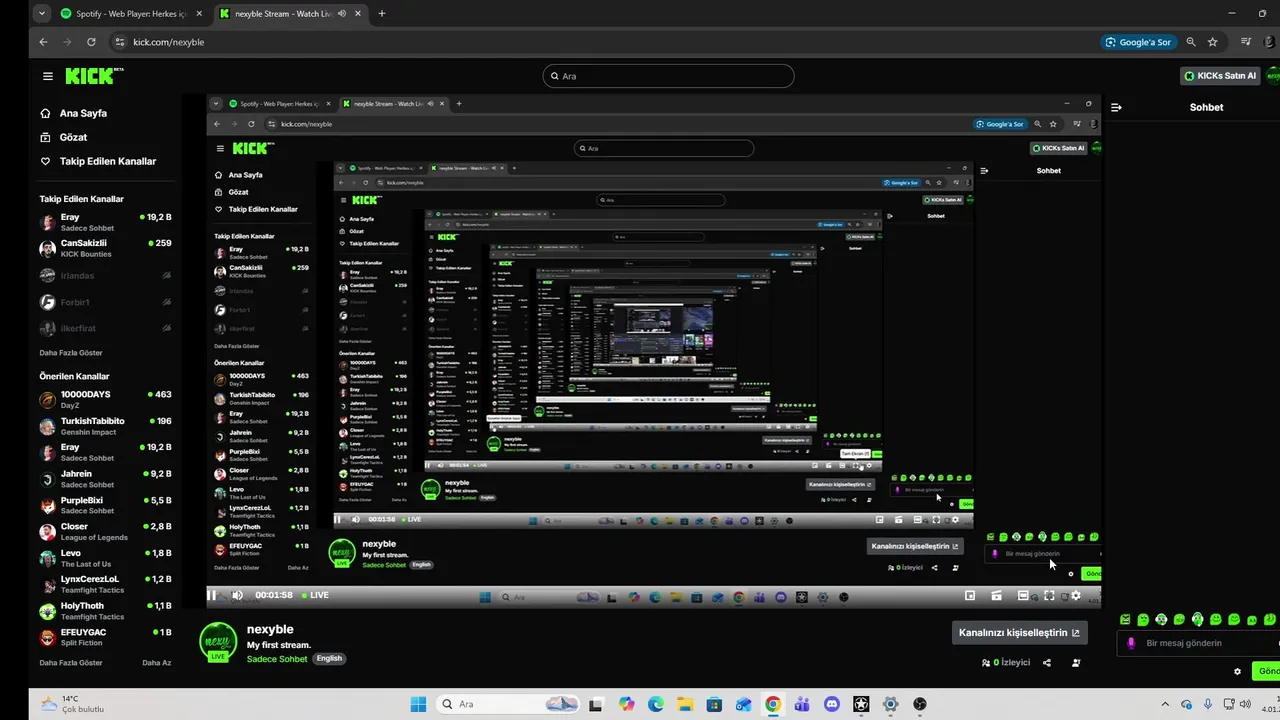Mute the nexyble Stream tab audio
The image size is (1280, 720).
click(342, 13)
